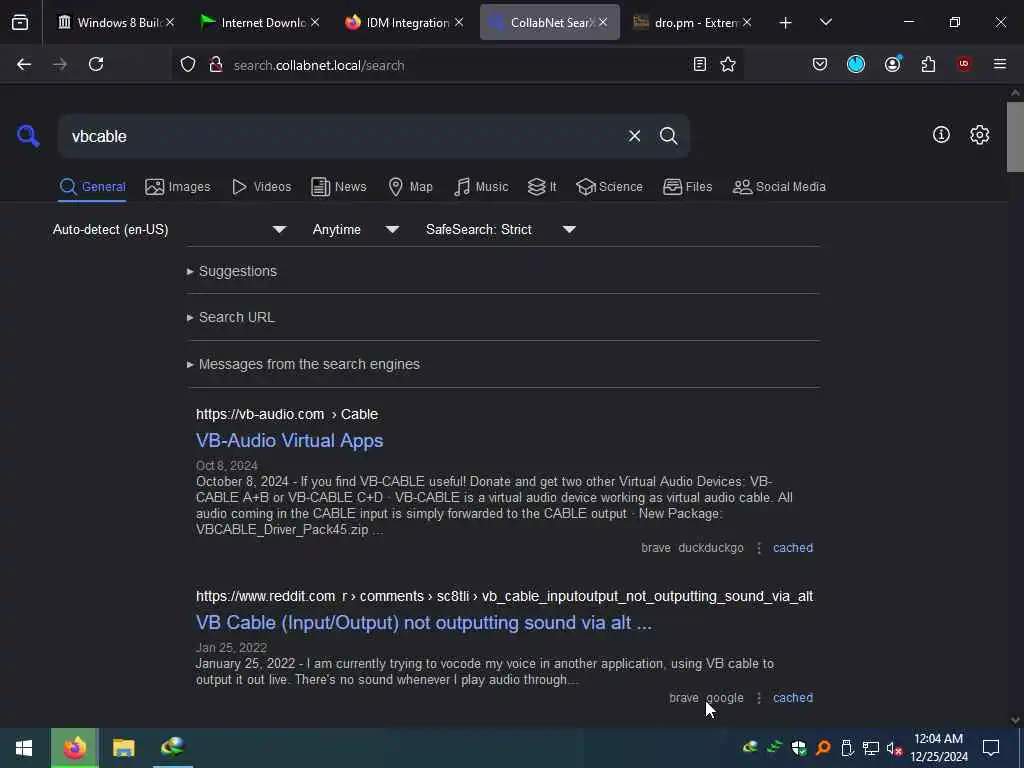Open cached link for reddit result
The width and height of the screenshot is (1024, 768).
(793, 697)
